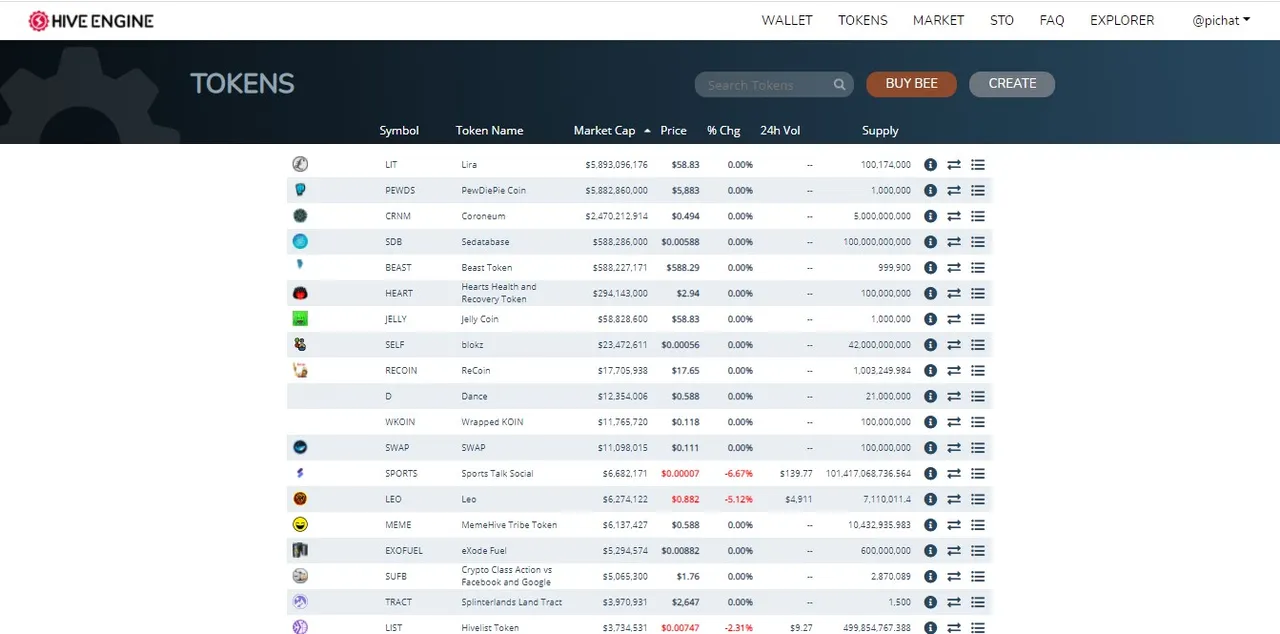Click 'Coroneum' token name

[x=483, y=216]
